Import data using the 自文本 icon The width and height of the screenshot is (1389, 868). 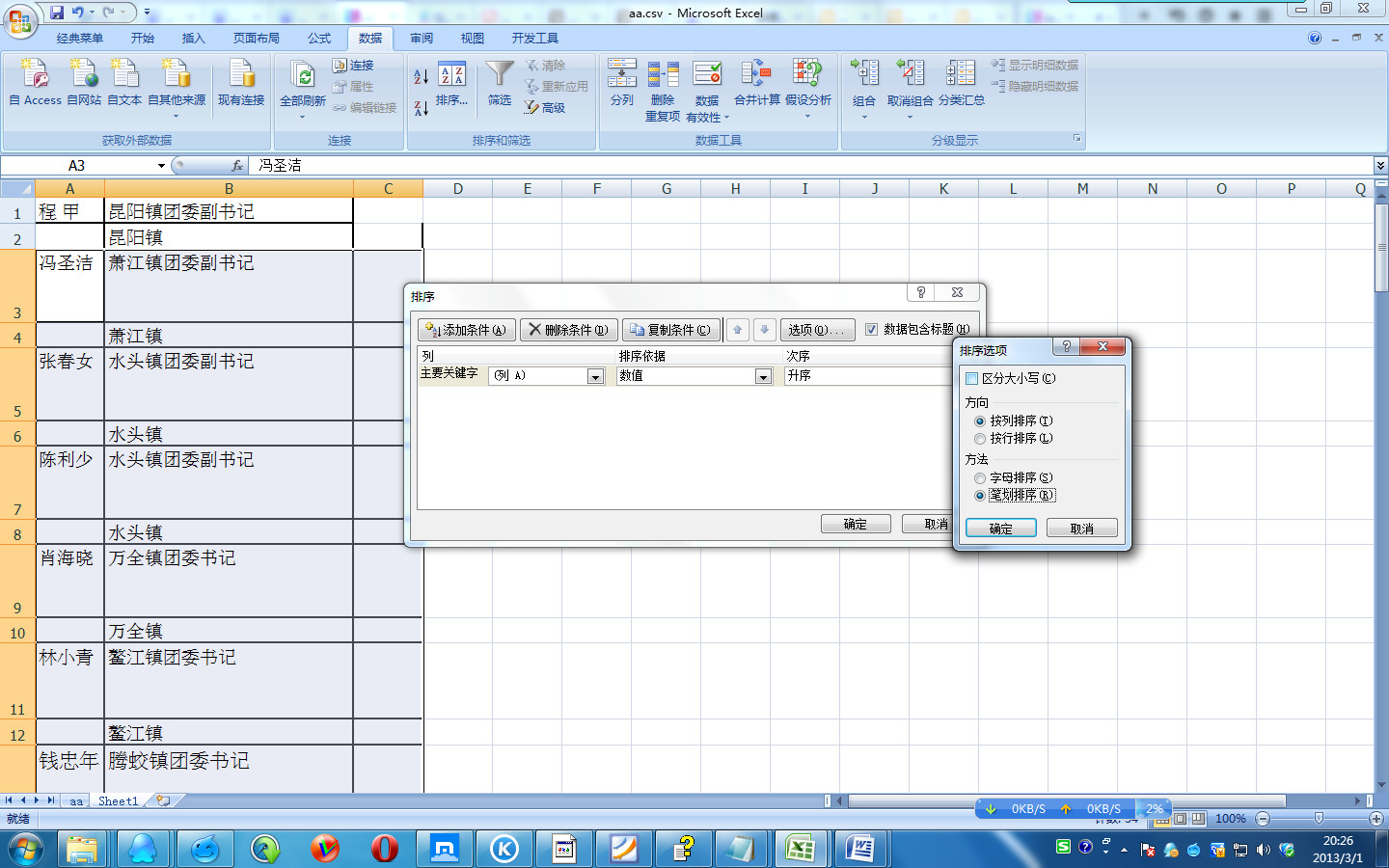tap(124, 75)
